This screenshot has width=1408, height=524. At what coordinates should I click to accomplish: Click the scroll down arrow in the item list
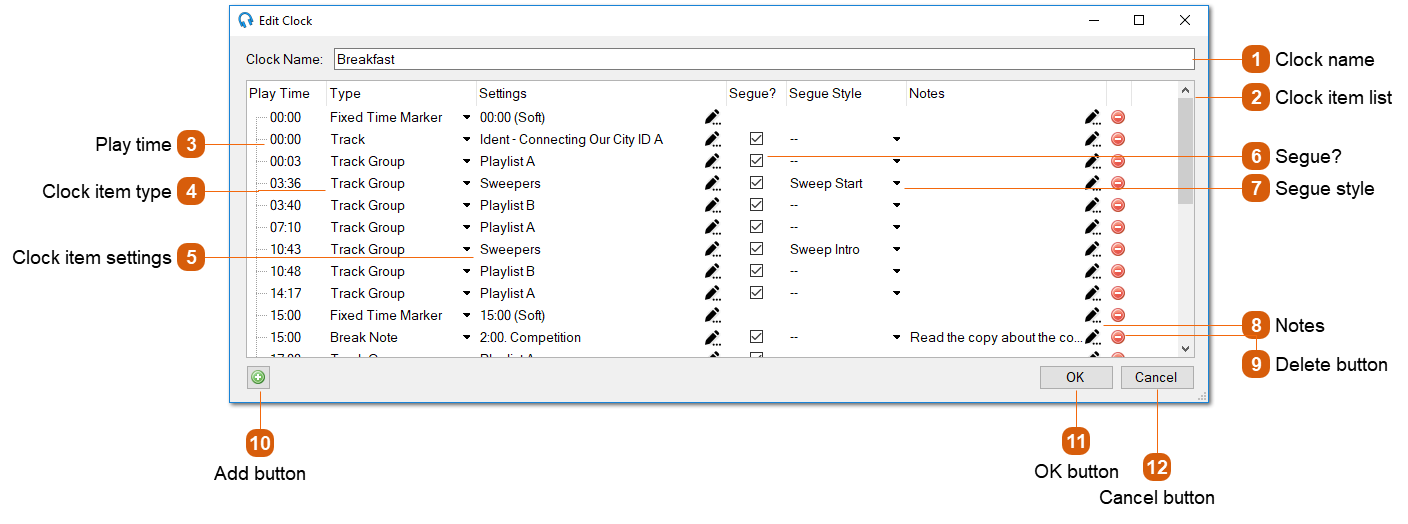pyautogui.click(x=1185, y=348)
